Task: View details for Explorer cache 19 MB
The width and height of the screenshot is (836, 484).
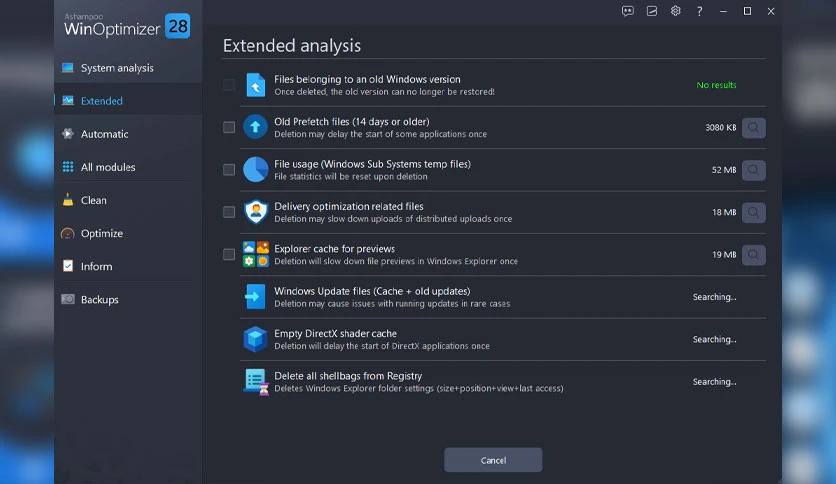Action: click(753, 255)
